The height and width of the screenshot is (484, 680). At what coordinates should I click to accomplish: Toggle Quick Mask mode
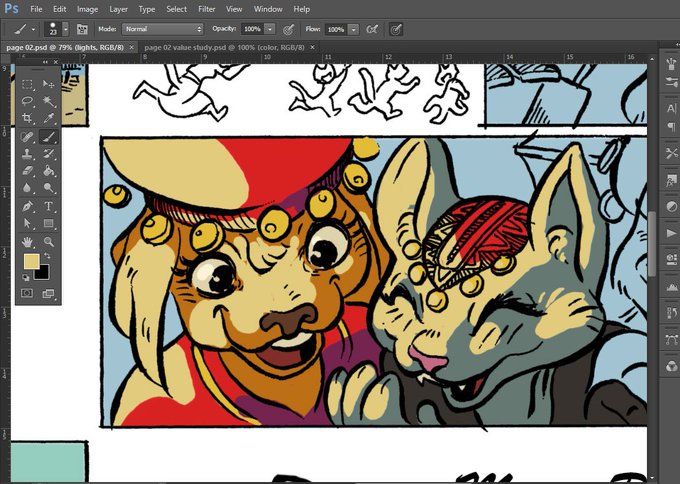[x=27, y=293]
